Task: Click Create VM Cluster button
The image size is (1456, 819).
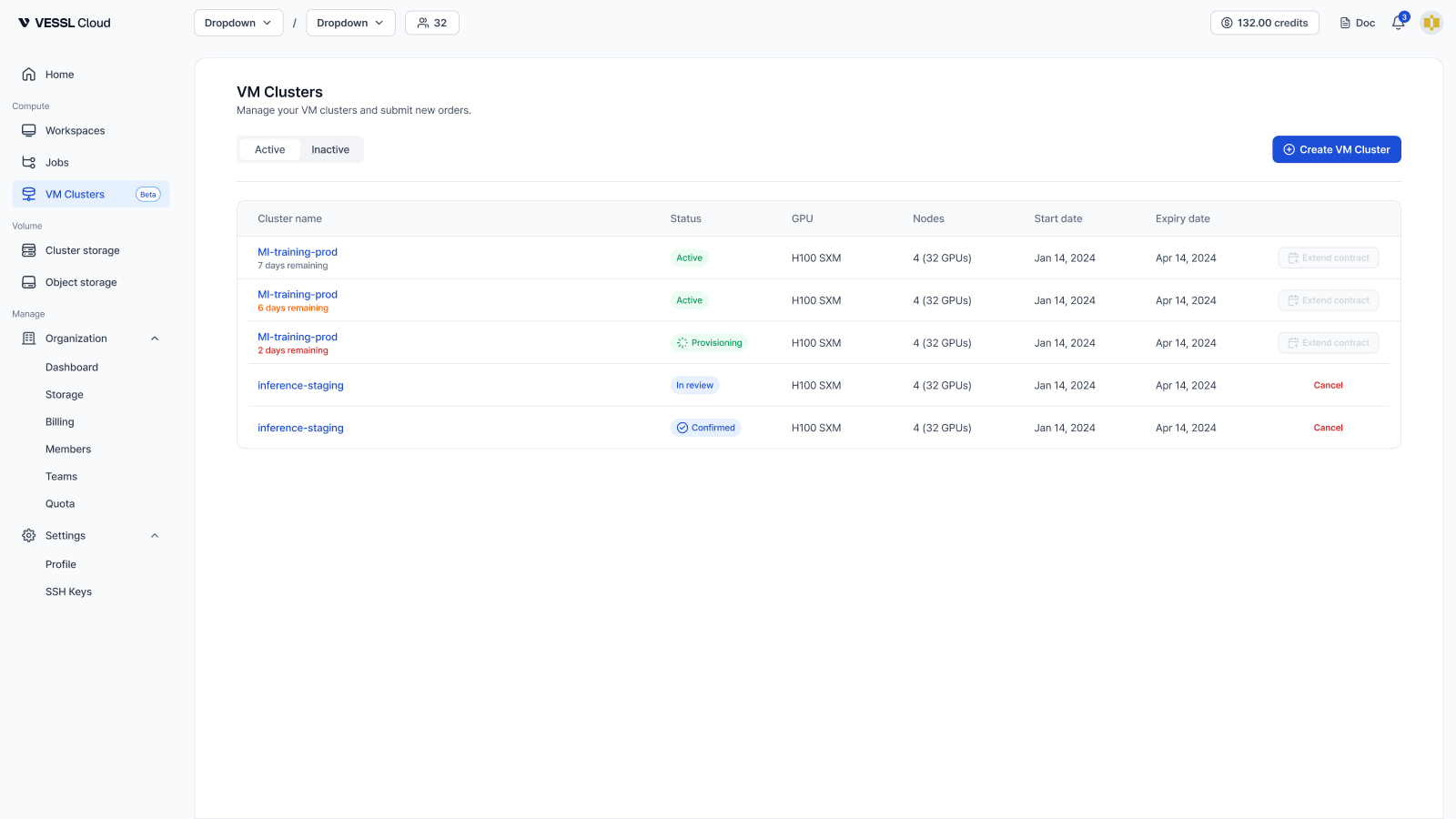Action: (1336, 150)
